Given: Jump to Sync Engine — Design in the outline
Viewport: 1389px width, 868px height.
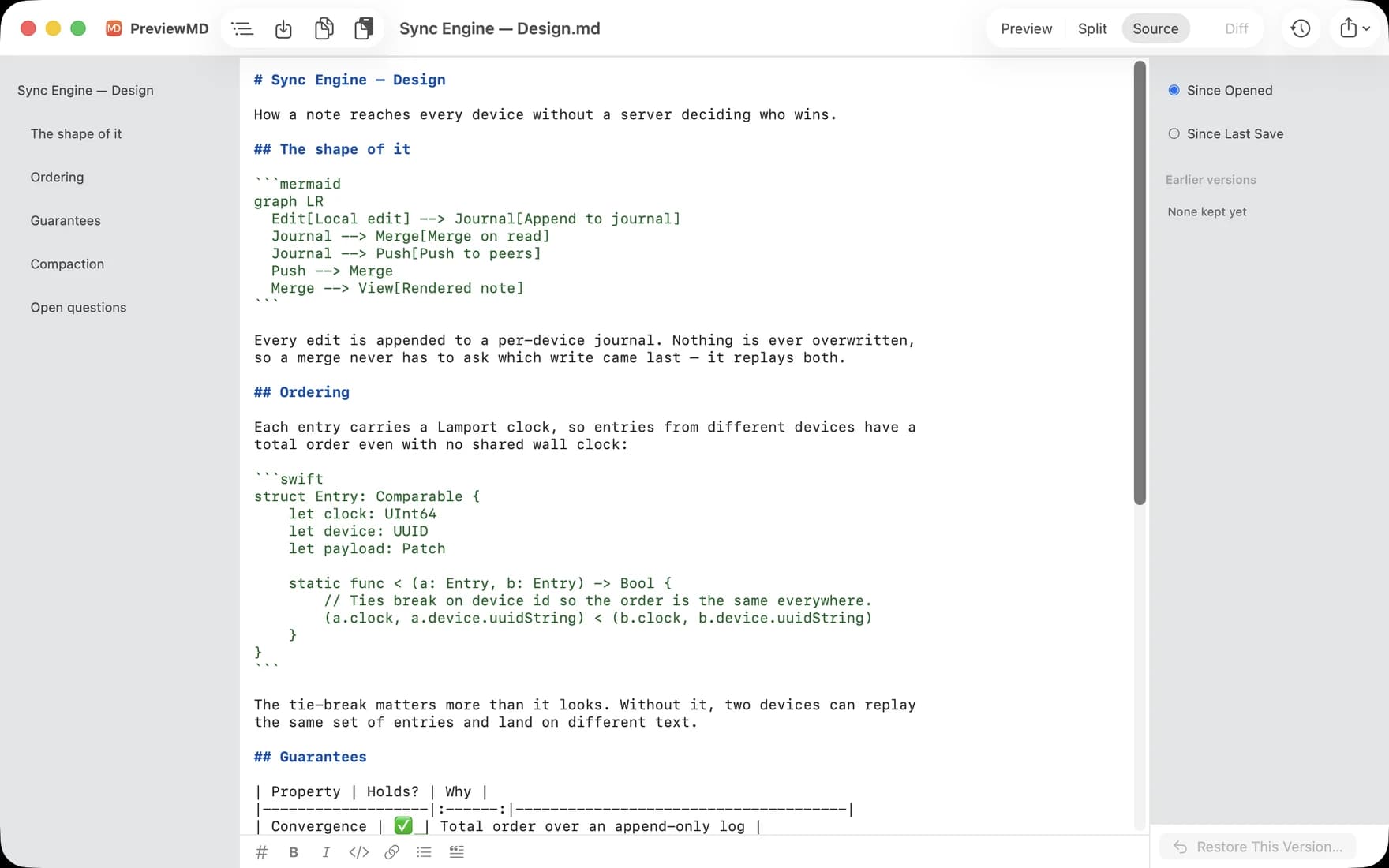Looking at the screenshot, I should 85,91.
